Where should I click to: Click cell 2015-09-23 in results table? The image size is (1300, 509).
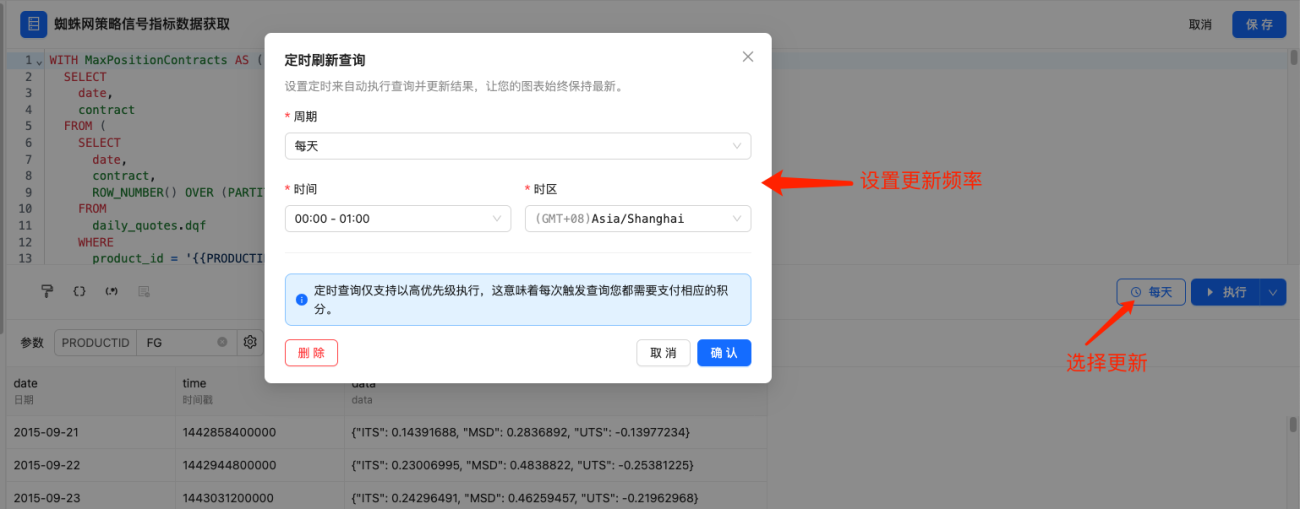pyautogui.click(x=89, y=498)
